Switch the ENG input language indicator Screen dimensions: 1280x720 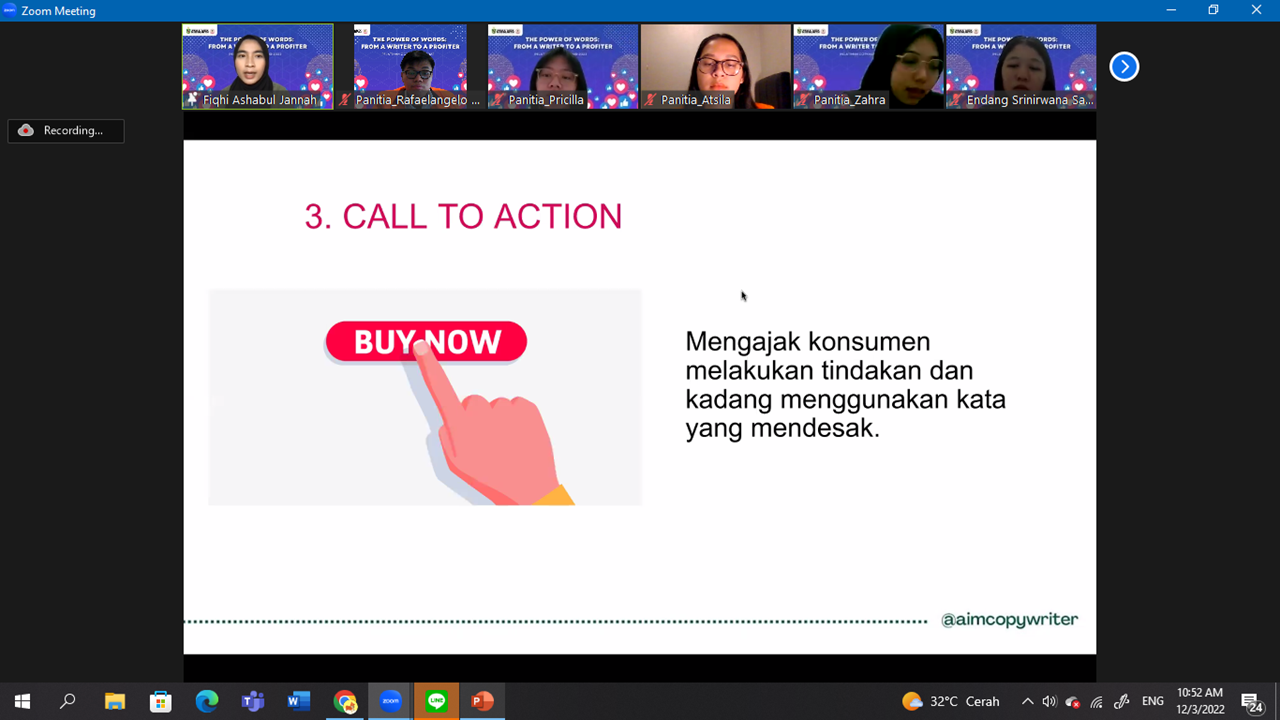[1152, 701]
